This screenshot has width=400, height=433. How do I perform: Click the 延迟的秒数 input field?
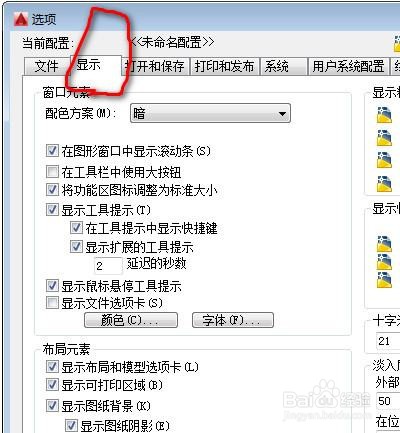coord(108,266)
